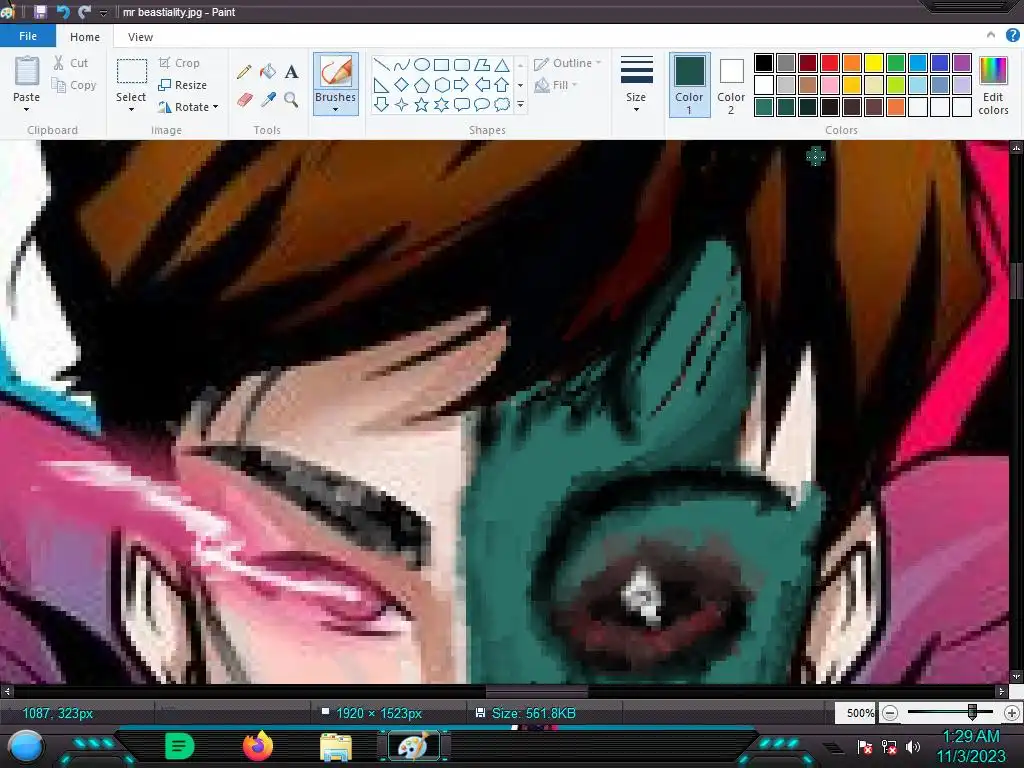Select the Eraser tool
Screen dimensions: 1024x768
pos(244,99)
